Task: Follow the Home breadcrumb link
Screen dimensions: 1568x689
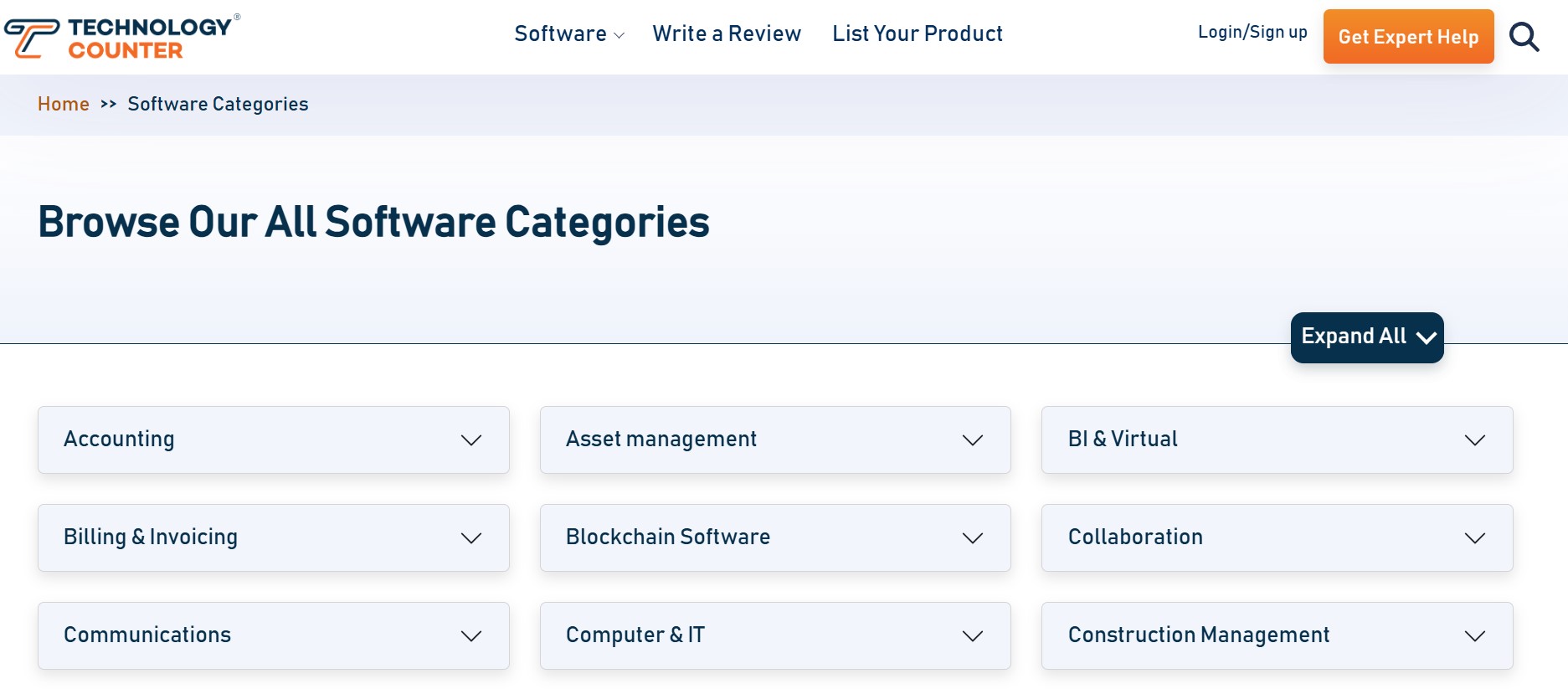Action: coord(64,104)
